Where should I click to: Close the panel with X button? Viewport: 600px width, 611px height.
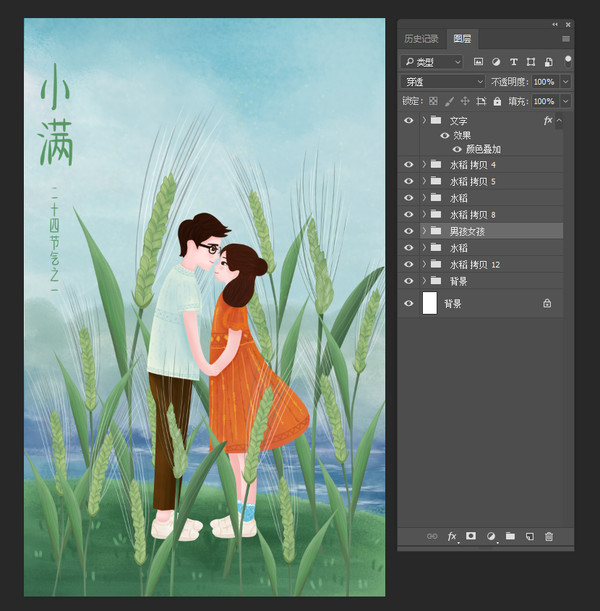click(x=568, y=25)
